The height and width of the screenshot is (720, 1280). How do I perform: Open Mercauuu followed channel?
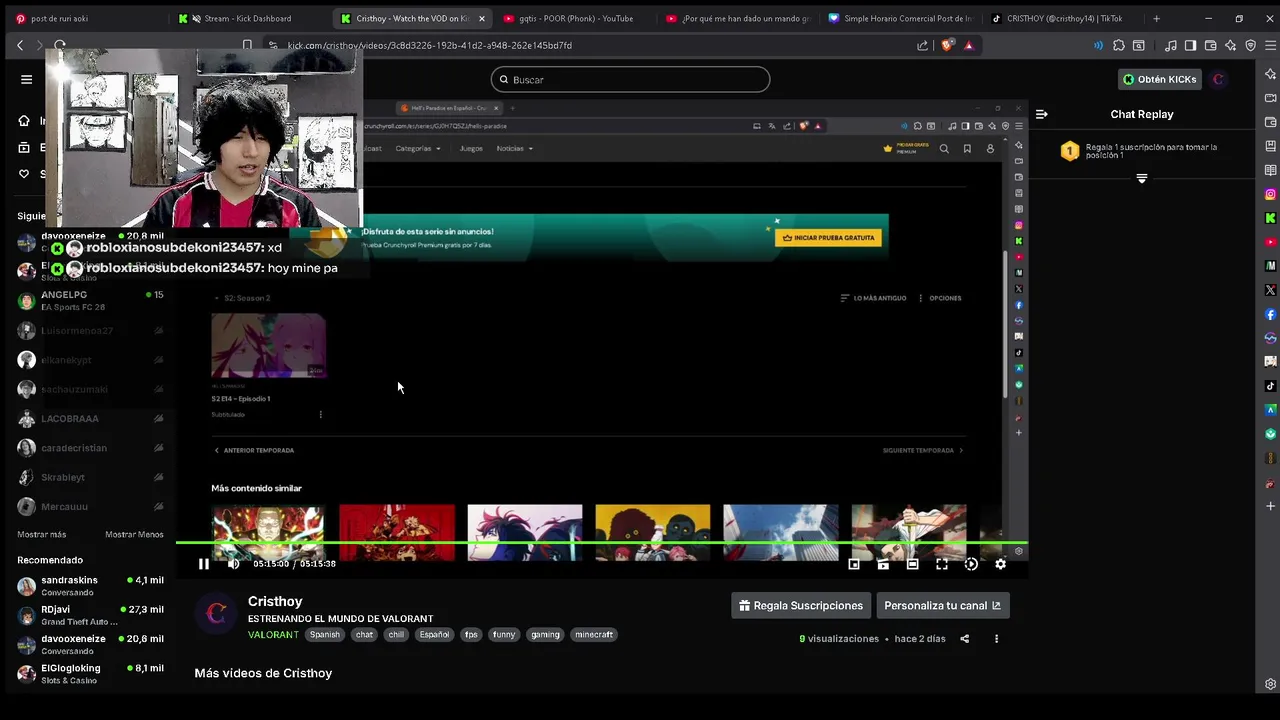[90, 507]
